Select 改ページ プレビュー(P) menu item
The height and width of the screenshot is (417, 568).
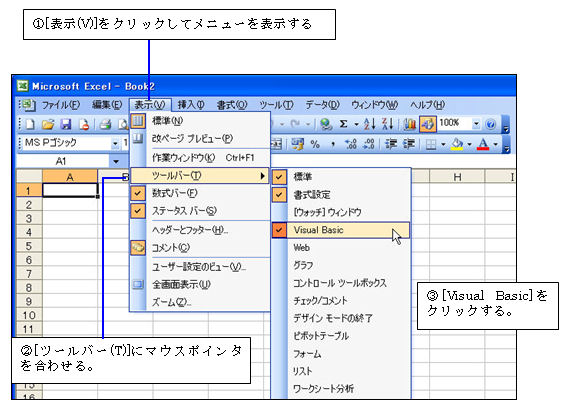(x=200, y=138)
